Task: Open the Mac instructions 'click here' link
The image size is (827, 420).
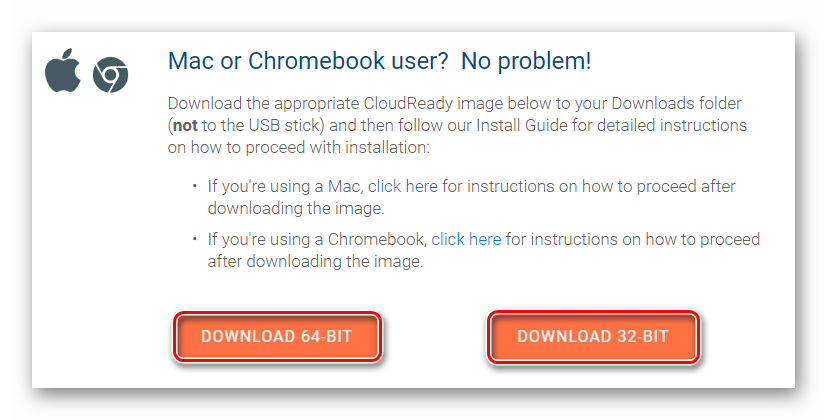Action: [x=402, y=187]
